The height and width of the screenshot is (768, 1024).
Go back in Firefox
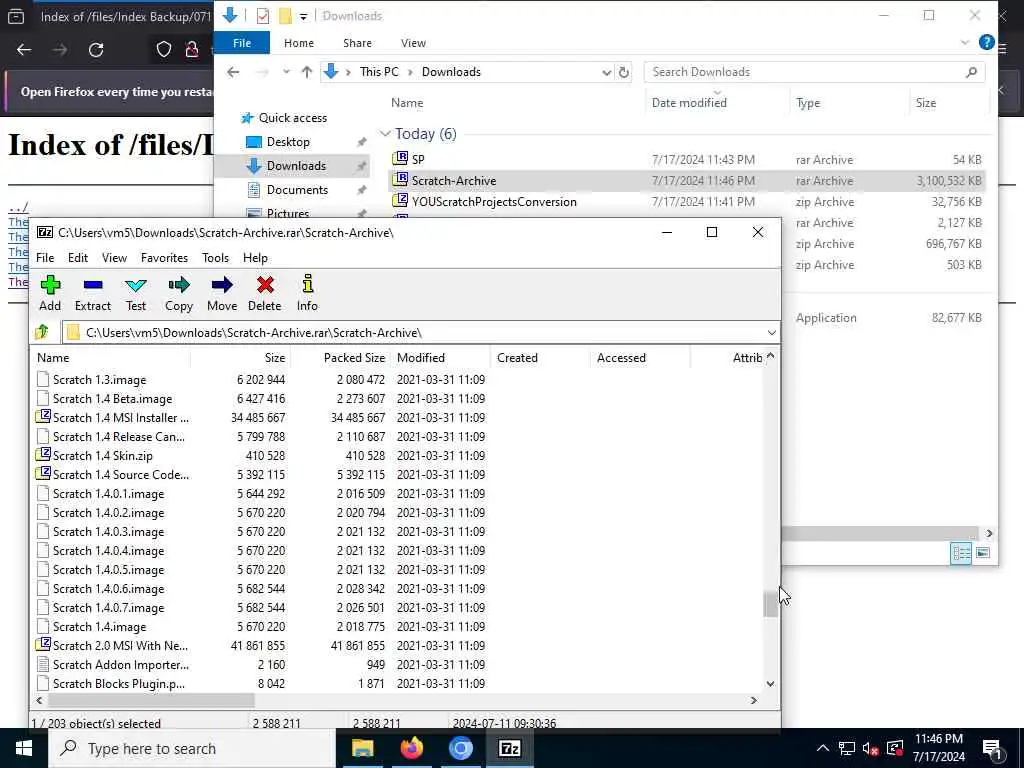click(x=24, y=50)
